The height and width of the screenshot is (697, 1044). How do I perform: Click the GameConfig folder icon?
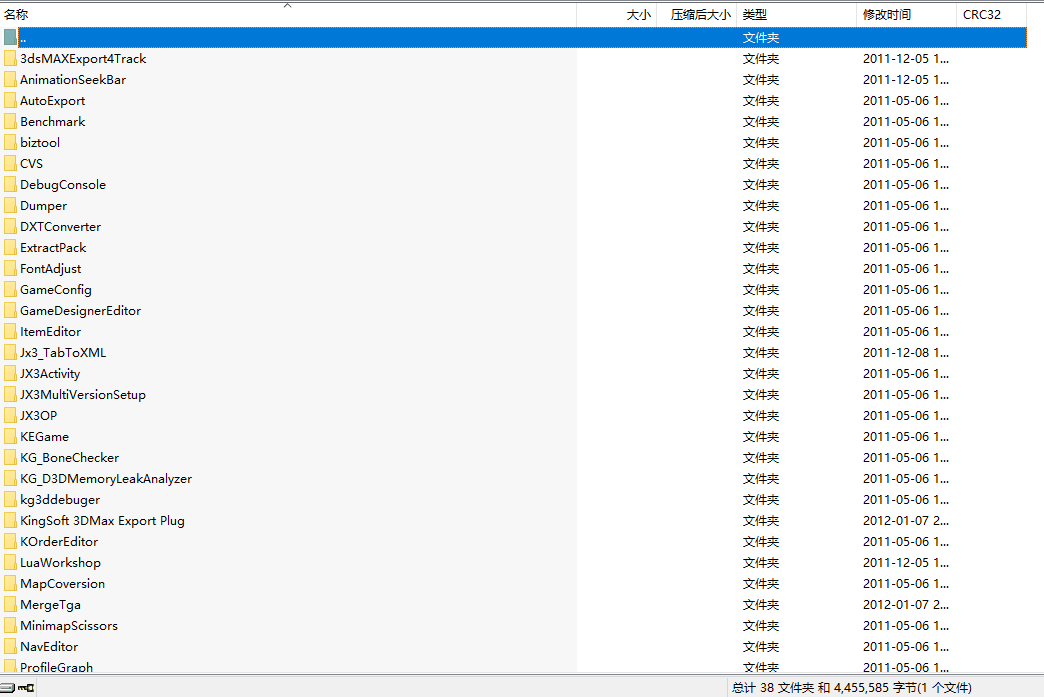(x=10, y=290)
